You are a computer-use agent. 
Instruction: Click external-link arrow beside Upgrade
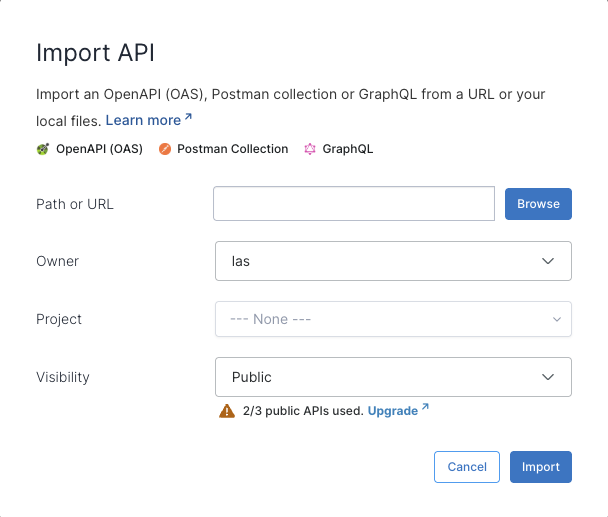(425, 408)
